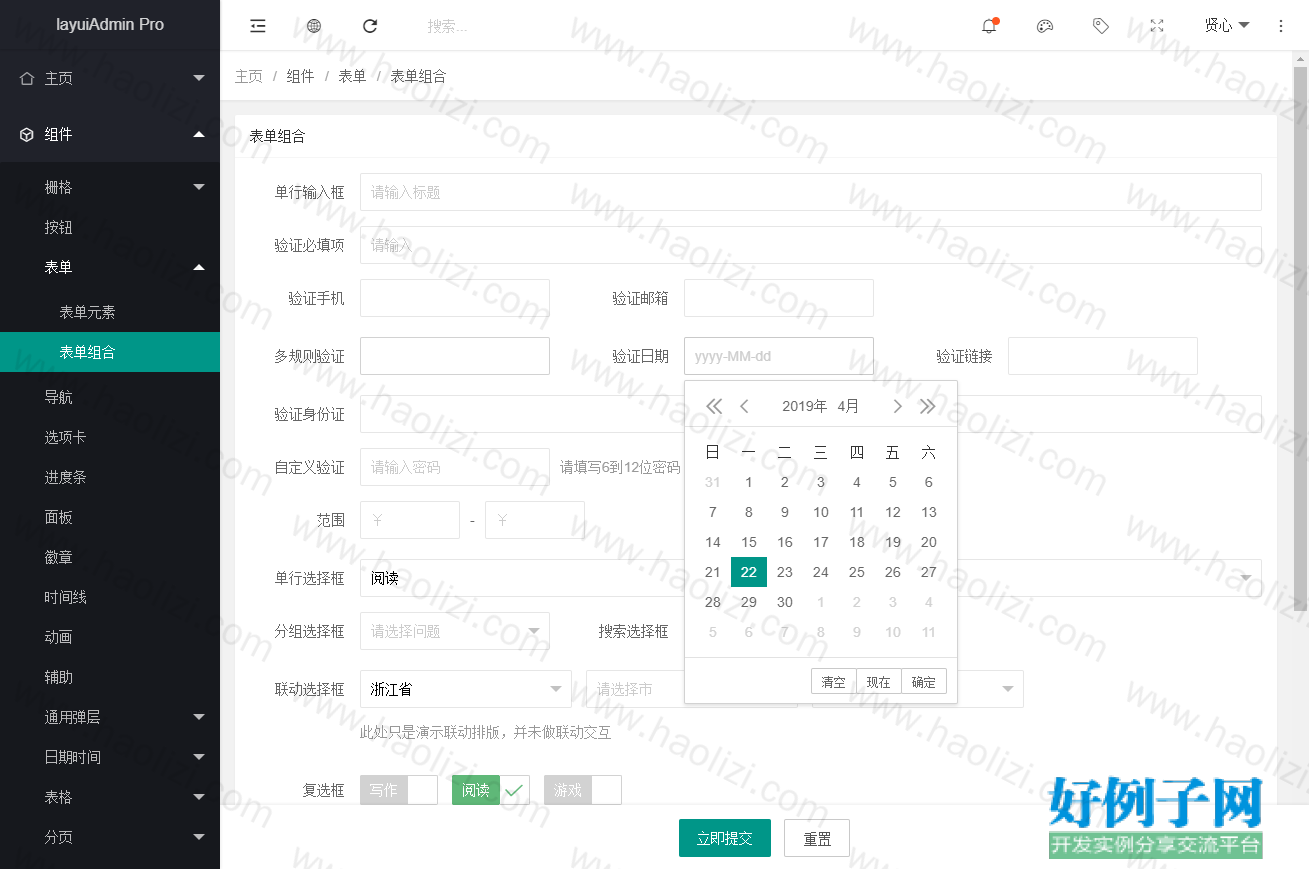The width and height of the screenshot is (1309, 869).
Task: Open 时间线 in the sidebar
Action: (110, 597)
